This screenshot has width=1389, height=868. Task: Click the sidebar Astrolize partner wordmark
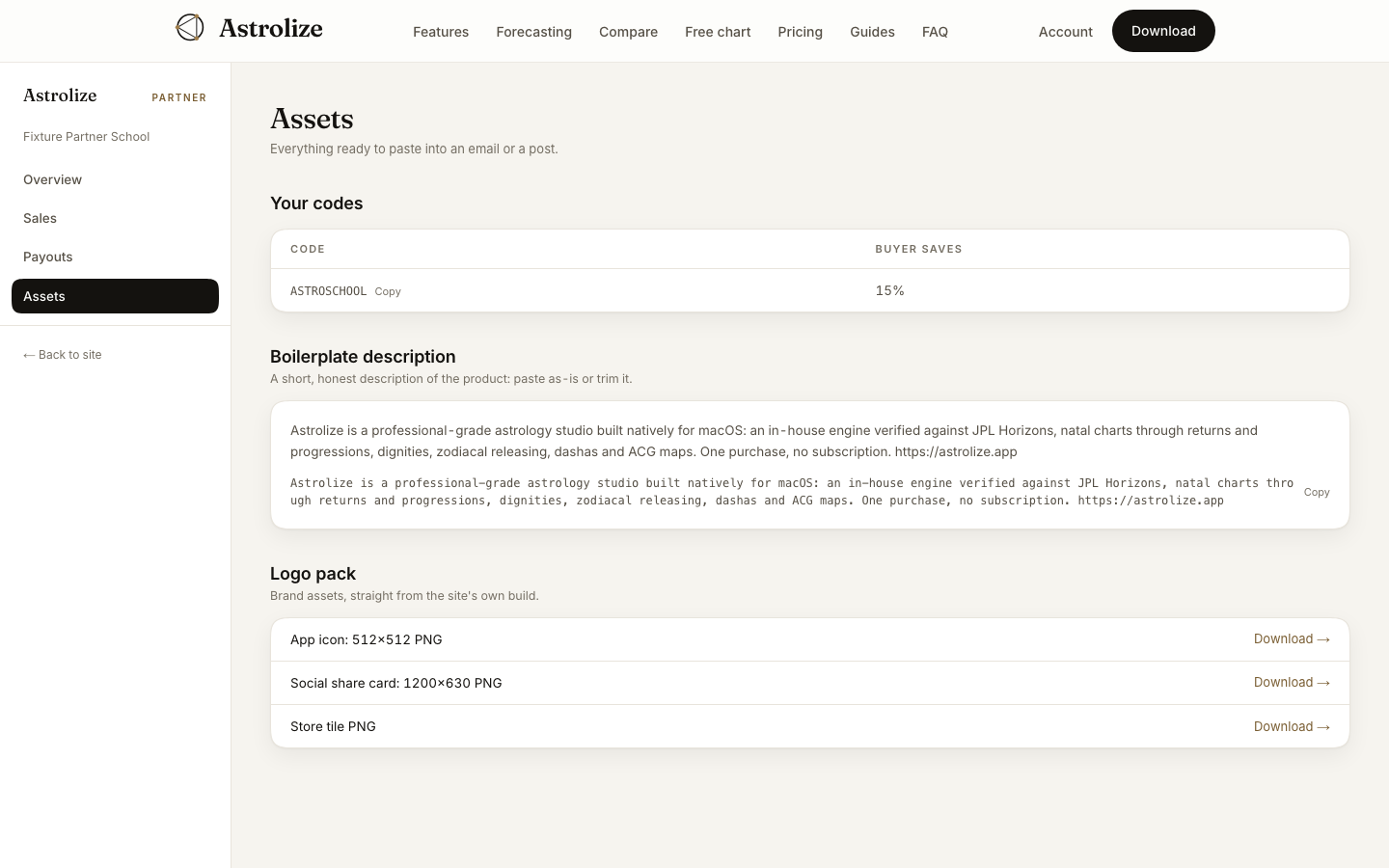60,95
